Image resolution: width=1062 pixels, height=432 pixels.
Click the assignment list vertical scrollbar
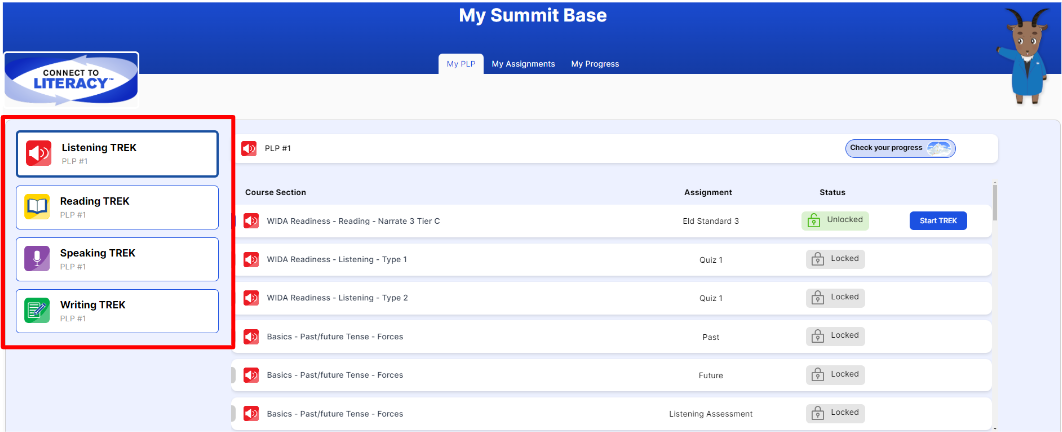(994, 202)
